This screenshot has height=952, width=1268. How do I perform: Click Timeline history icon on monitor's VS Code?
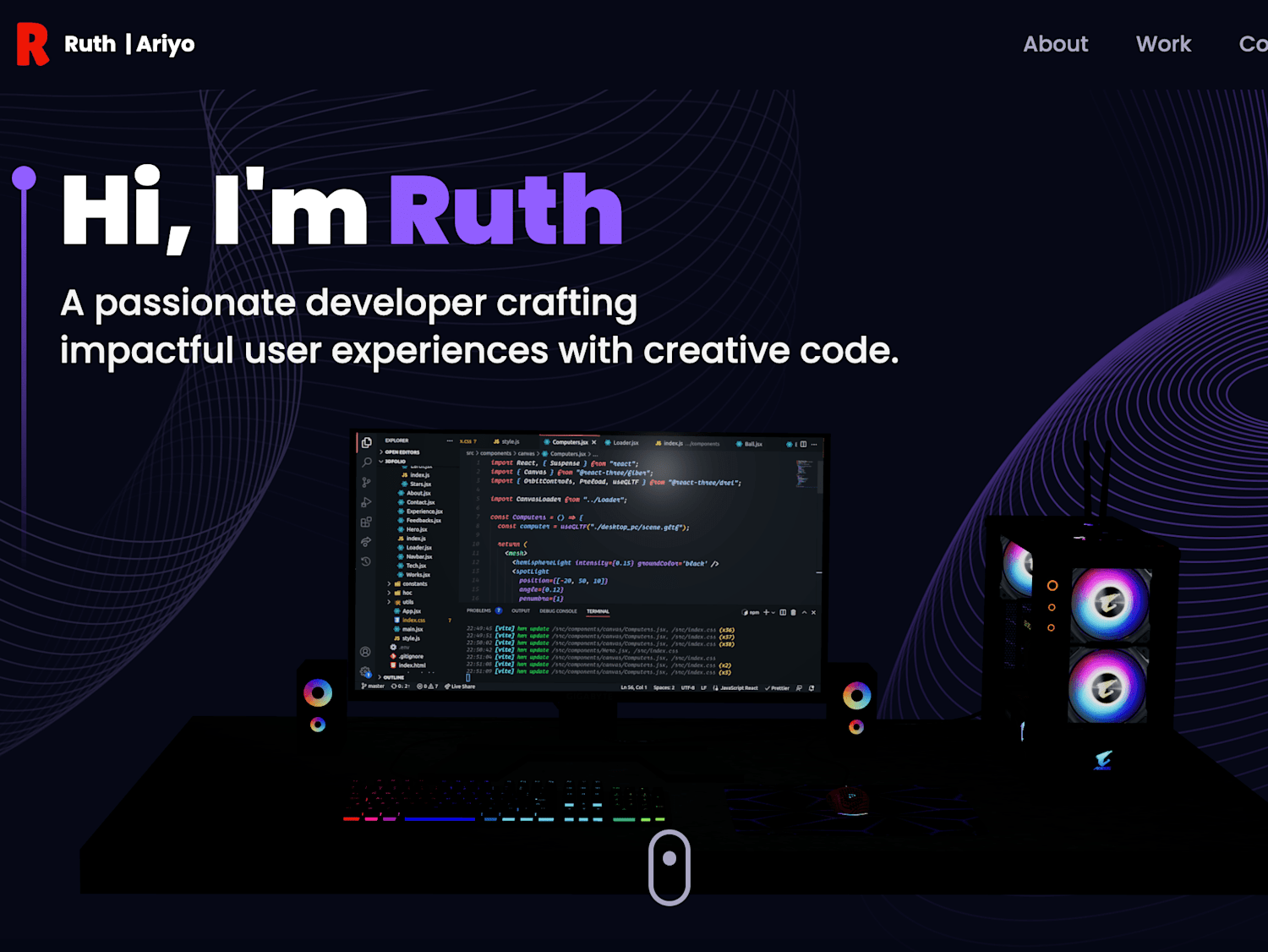click(x=366, y=561)
